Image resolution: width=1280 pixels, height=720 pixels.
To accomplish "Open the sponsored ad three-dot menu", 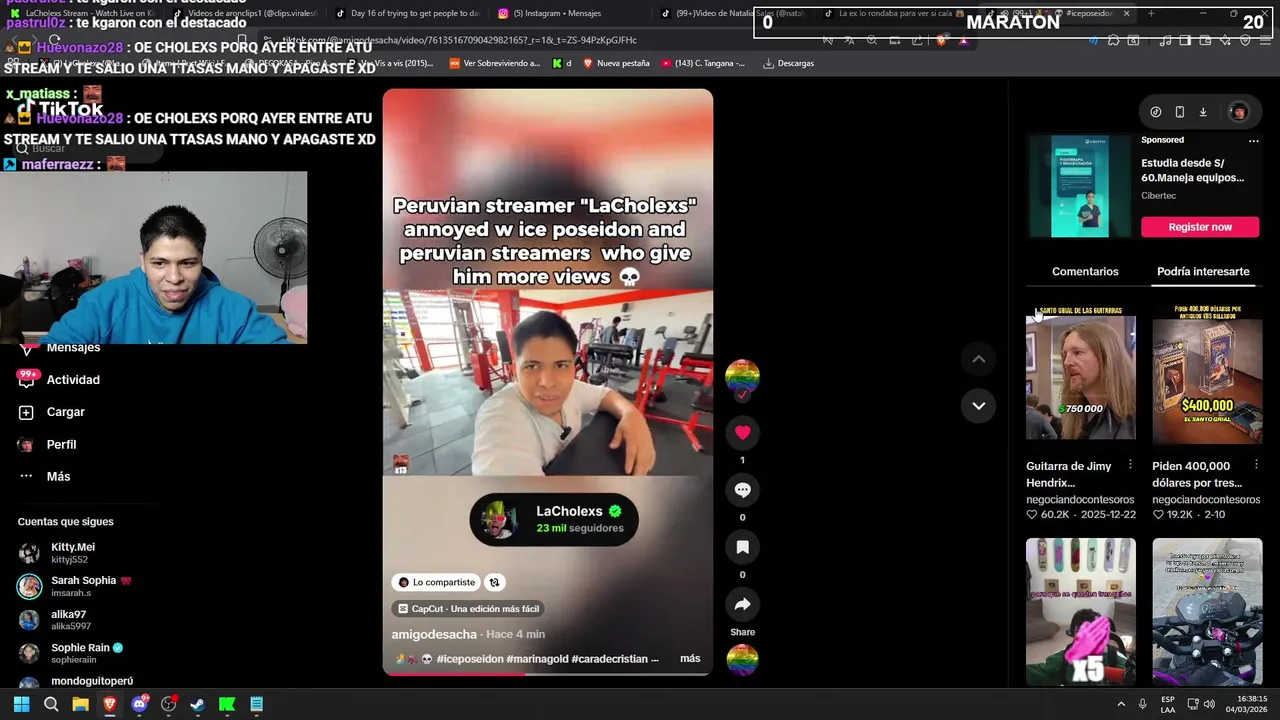I will (1253, 141).
